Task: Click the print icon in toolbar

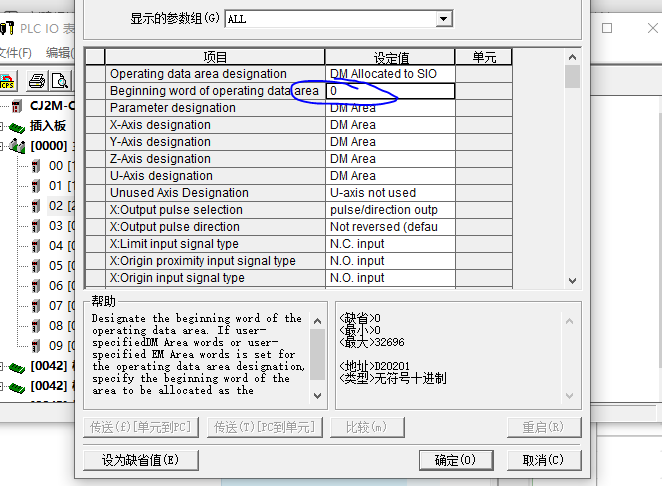Action: (37, 80)
